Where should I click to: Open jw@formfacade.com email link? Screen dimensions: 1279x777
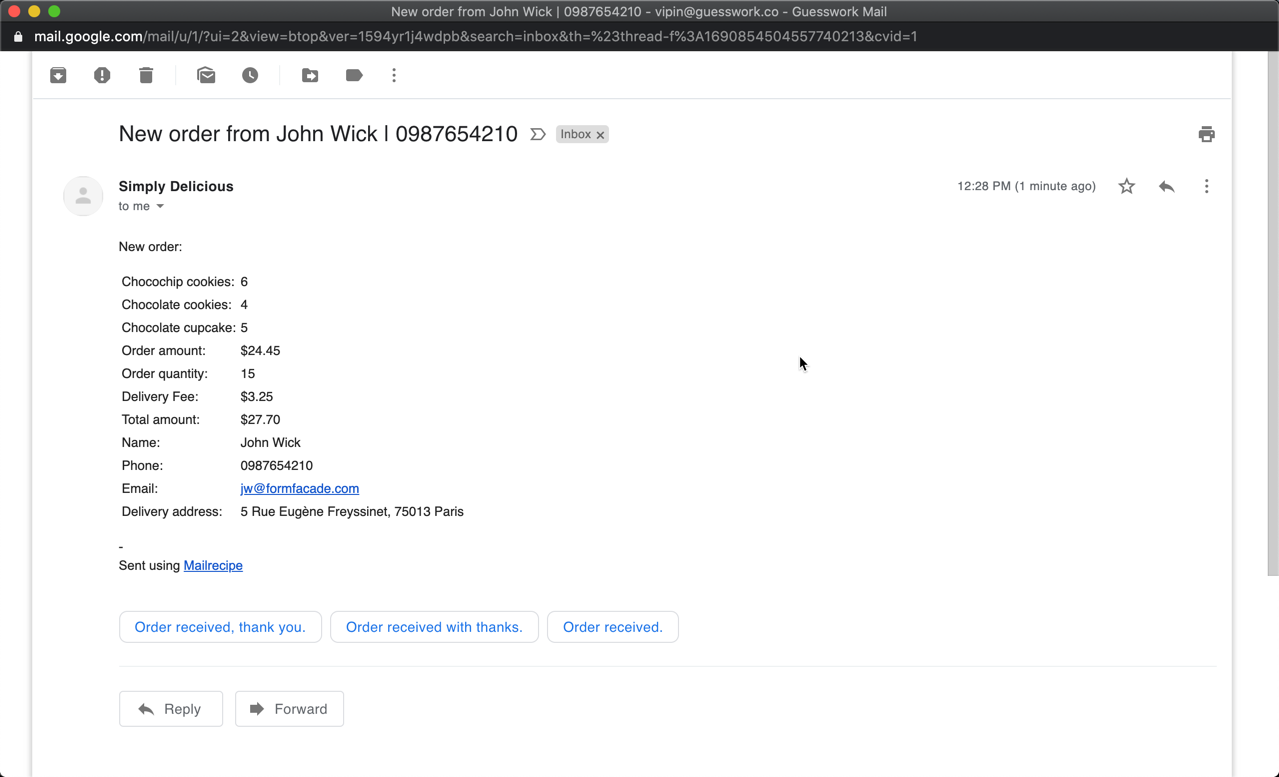click(x=299, y=488)
